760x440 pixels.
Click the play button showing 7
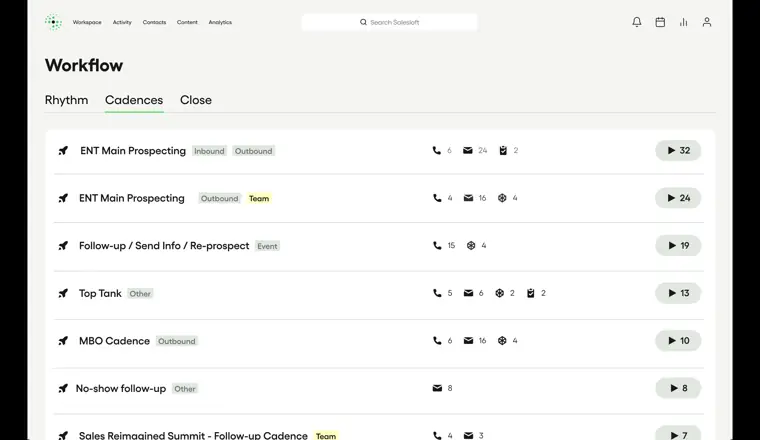678,434
